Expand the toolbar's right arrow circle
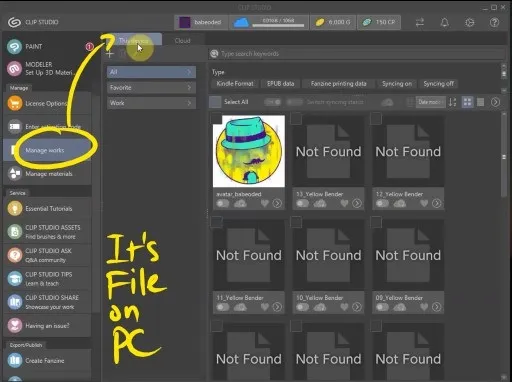The image size is (512, 382). click(495, 102)
